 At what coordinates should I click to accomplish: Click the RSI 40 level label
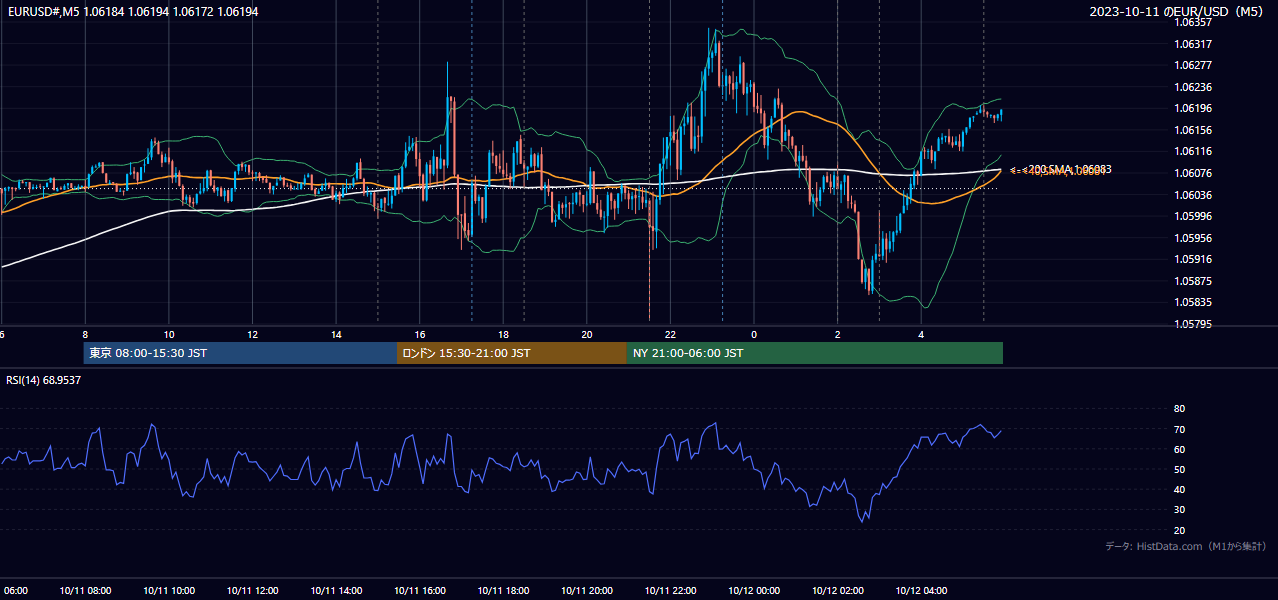1179,489
